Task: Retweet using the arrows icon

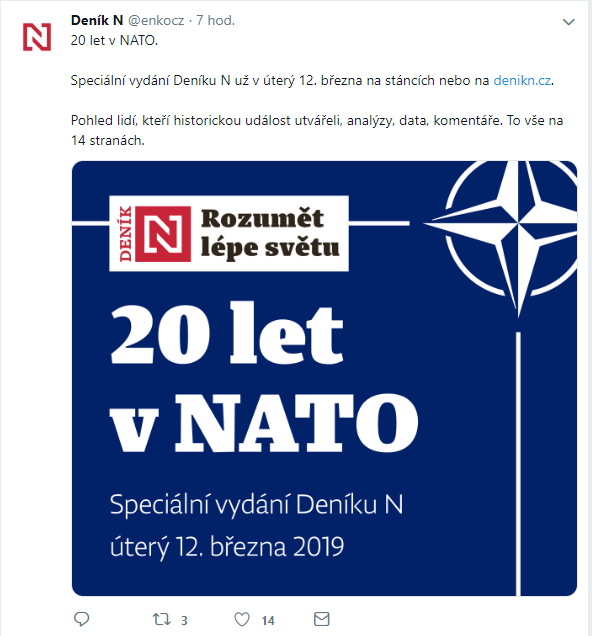Action: tap(161, 619)
